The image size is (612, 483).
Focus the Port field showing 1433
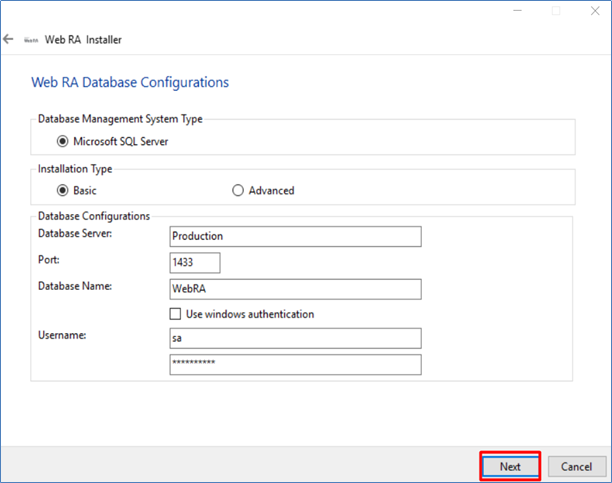(x=194, y=262)
